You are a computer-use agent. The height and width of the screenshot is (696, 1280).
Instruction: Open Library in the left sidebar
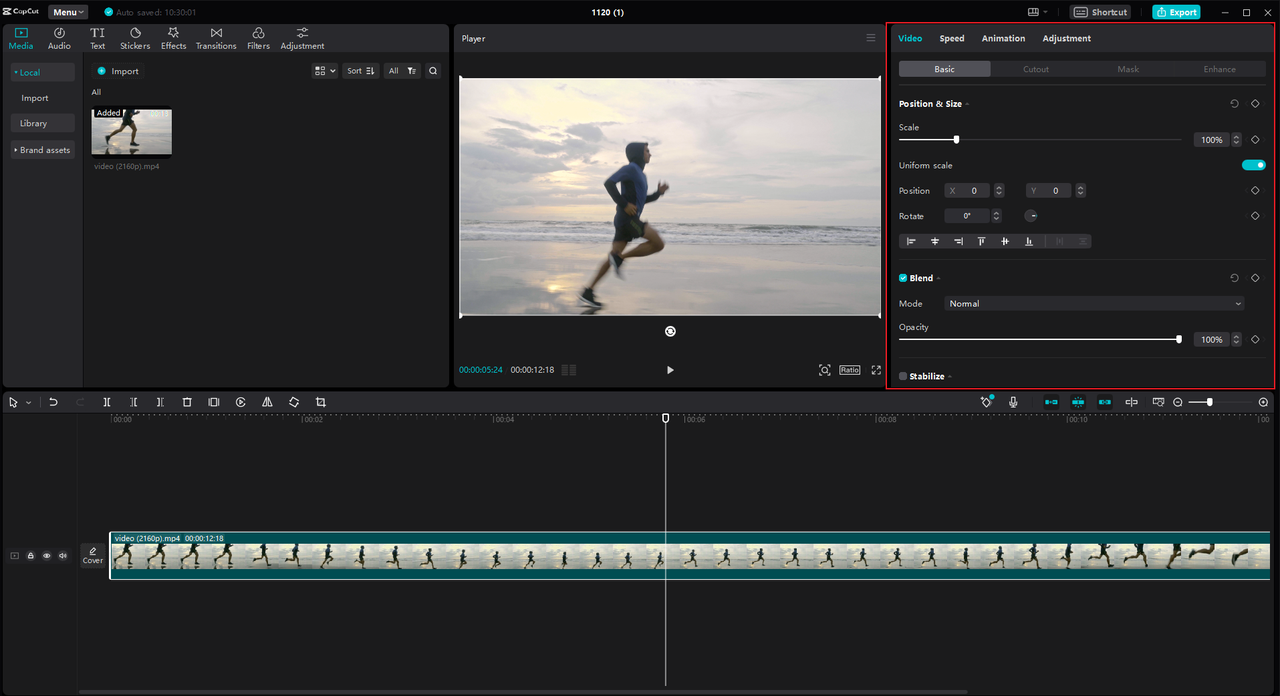coord(43,123)
